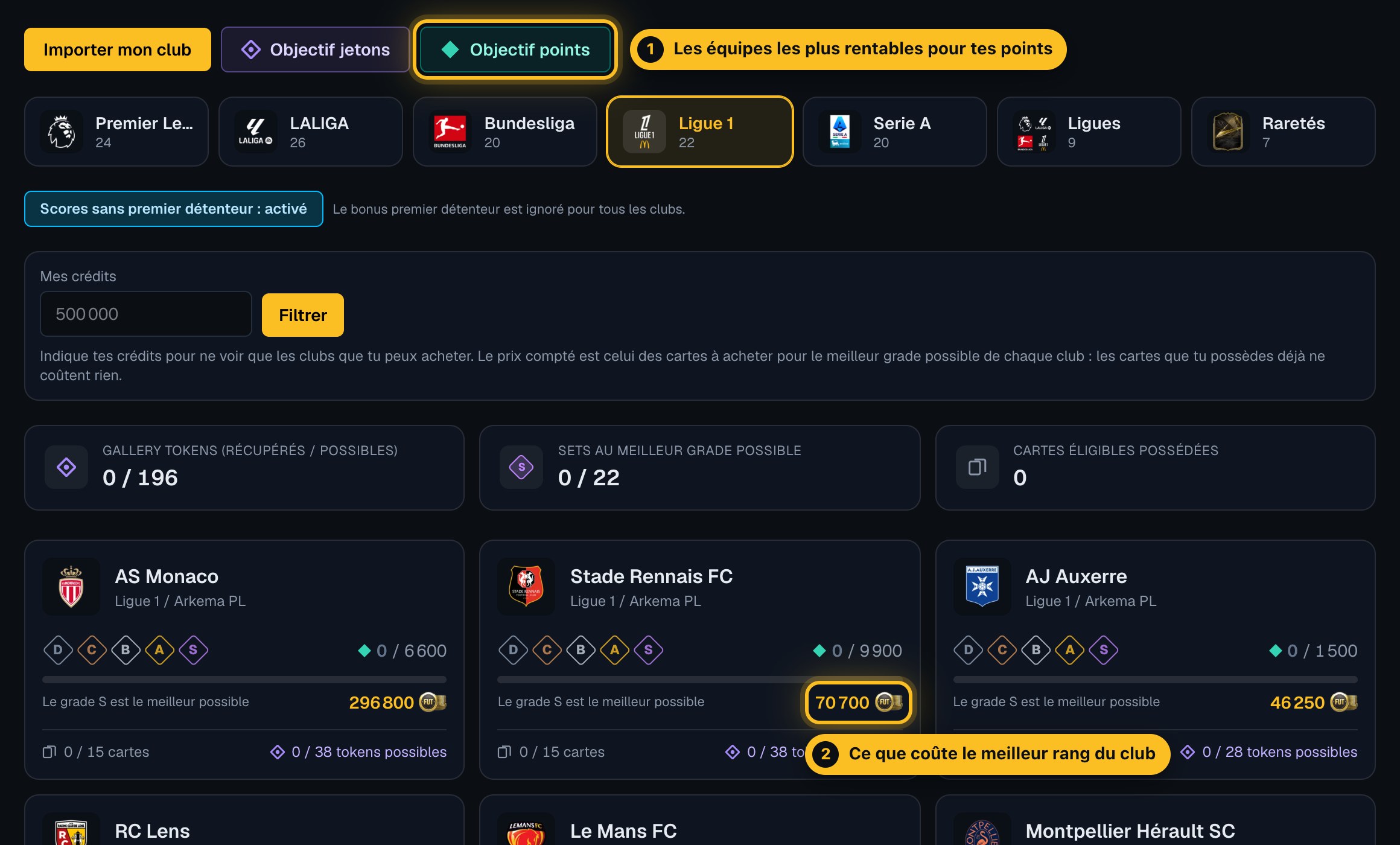Viewport: 1400px width, 845px height.
Task: Select the Ligue 1 category
Action: click(700, 132)
